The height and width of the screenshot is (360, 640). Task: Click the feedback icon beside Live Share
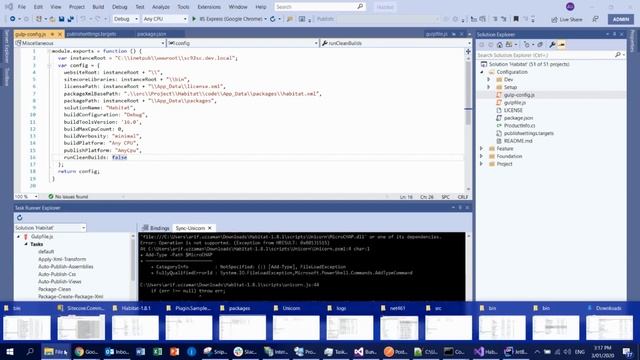point(596,19)
